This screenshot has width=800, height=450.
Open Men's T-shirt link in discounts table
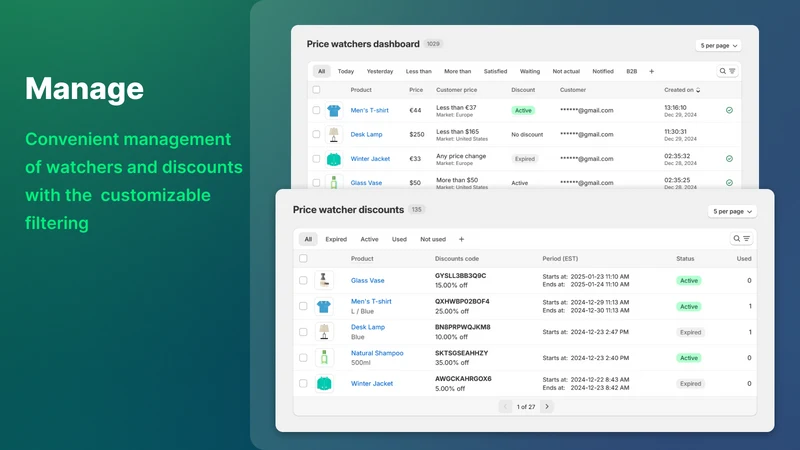tap(371, 302)
